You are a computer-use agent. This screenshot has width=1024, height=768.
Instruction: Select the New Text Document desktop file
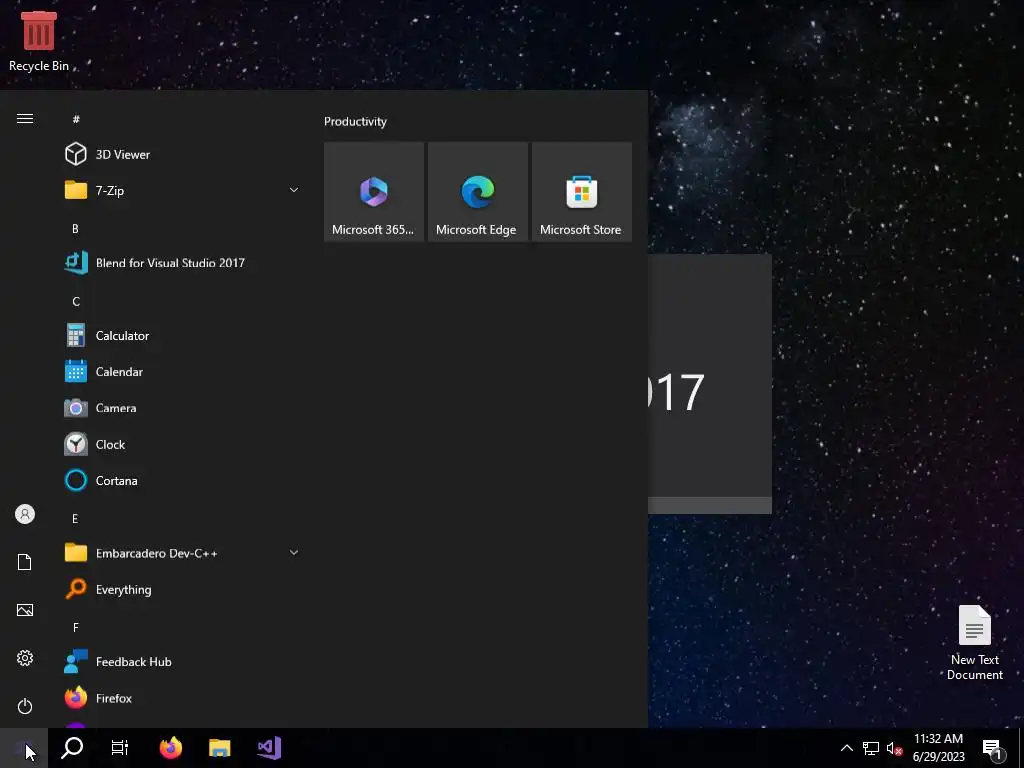(x=974, y=643)
